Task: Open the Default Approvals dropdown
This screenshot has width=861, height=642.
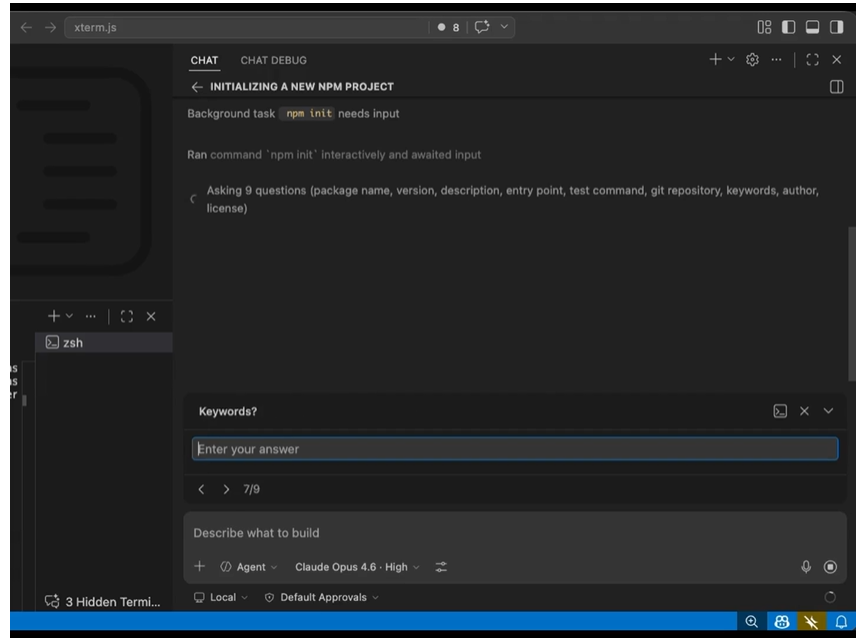Action: click(322, 597)
